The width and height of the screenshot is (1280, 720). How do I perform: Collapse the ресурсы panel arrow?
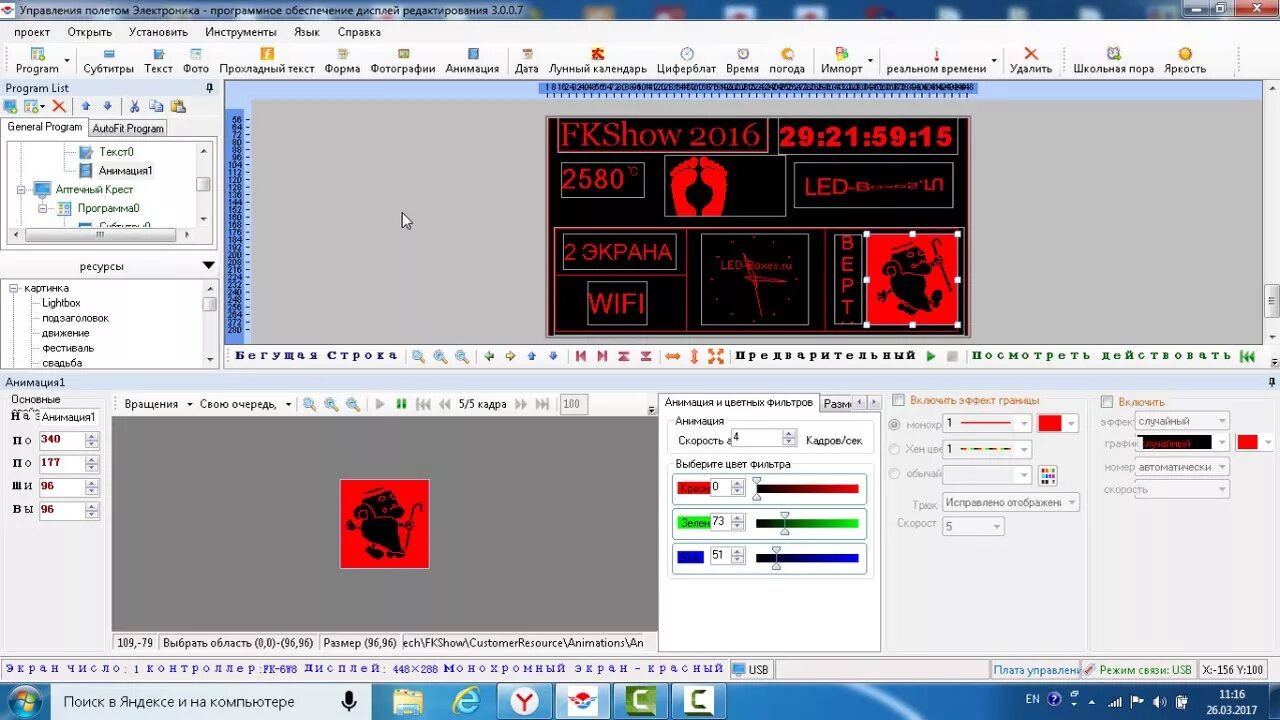pyautogui.click(x=208, y=266)
